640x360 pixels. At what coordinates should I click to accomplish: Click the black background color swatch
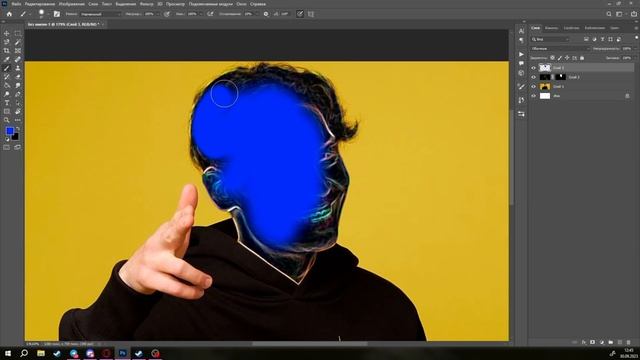pyautogui.click(x=15, y=137)
